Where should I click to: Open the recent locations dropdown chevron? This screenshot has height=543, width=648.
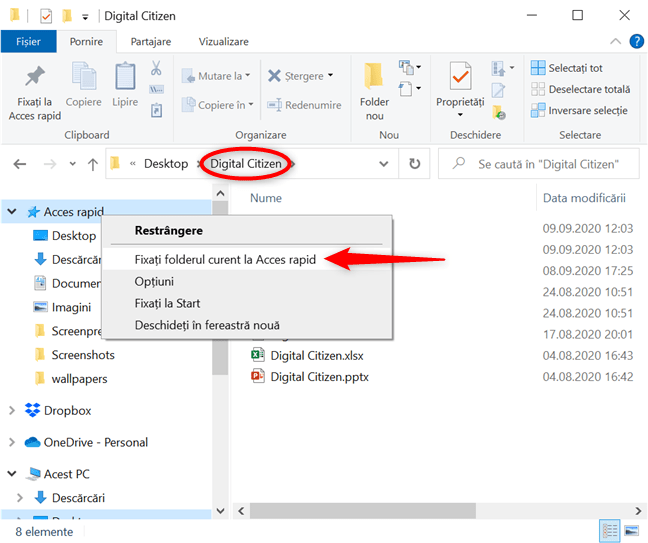[x=73, y=164]
